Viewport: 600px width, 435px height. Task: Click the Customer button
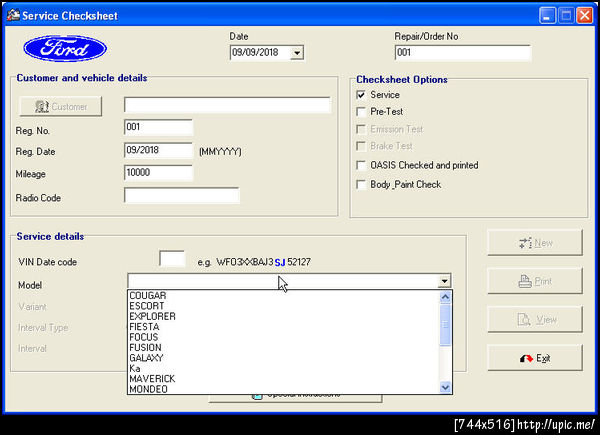(x=61, y=106)
